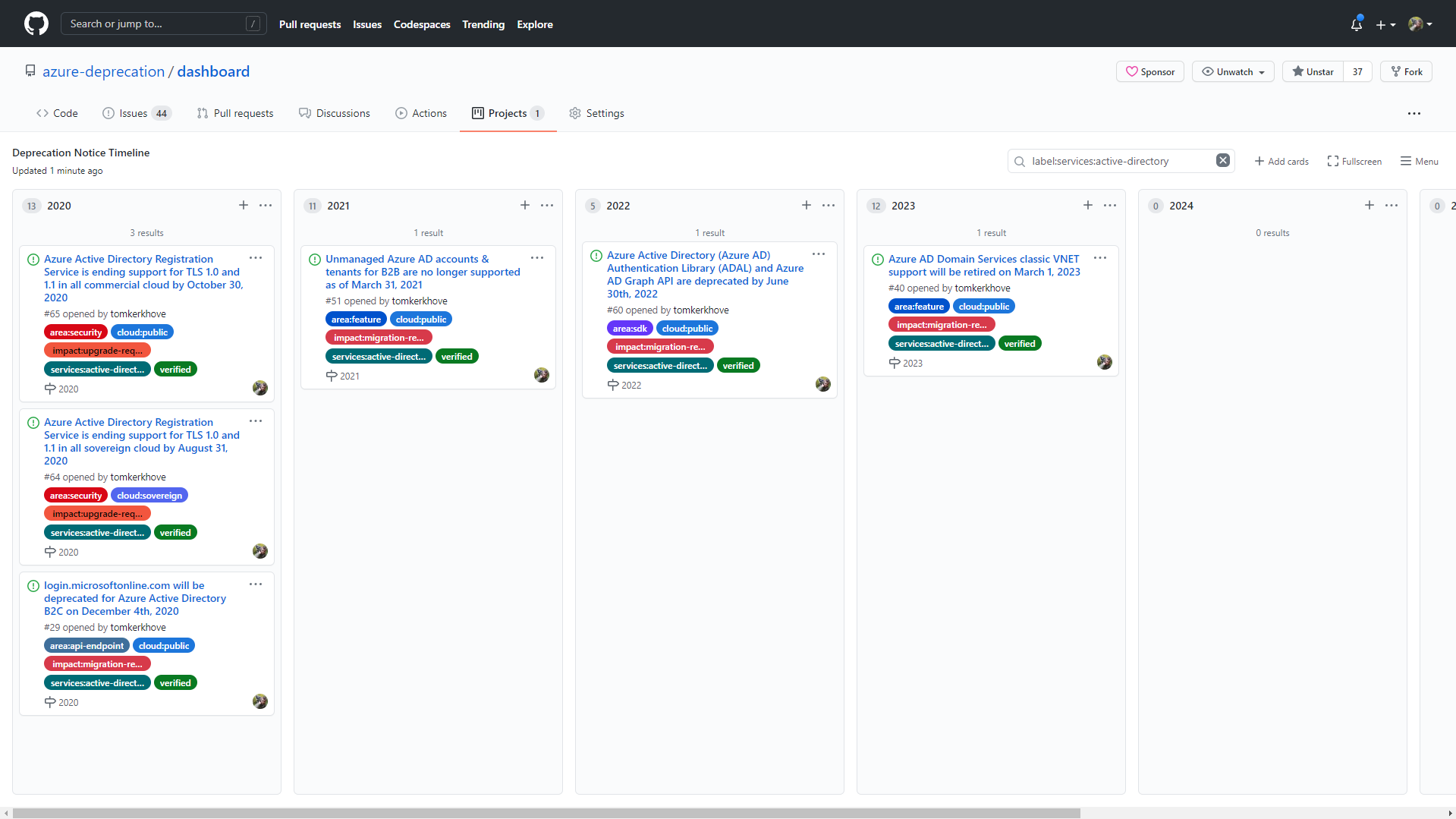Open the user profile avatar menu
1456x819 pixels.
pos(1420,24)
